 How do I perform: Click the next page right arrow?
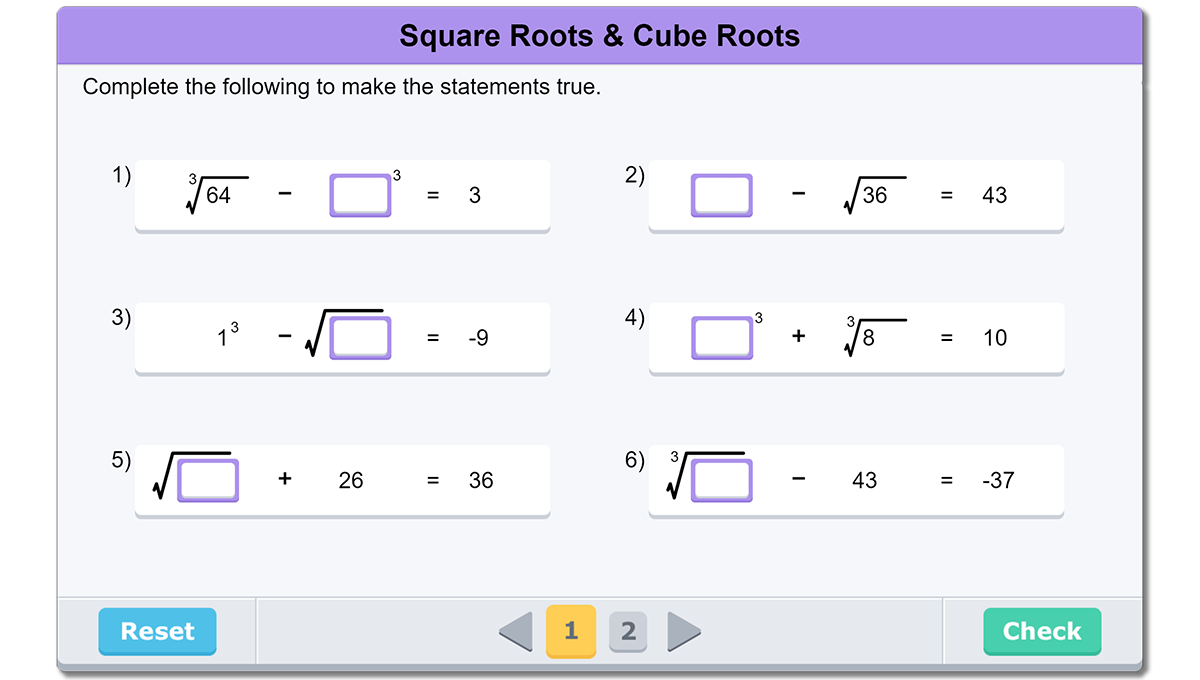(x=683, y=631)
